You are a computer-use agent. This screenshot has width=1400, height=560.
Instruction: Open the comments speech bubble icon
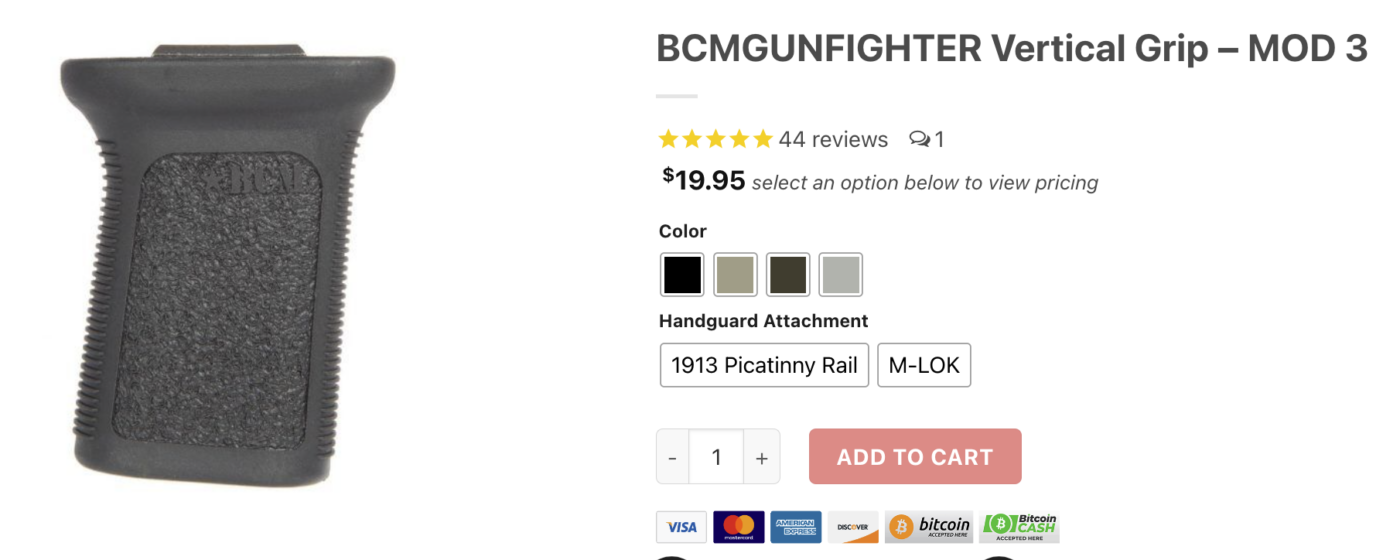point(920,139)
